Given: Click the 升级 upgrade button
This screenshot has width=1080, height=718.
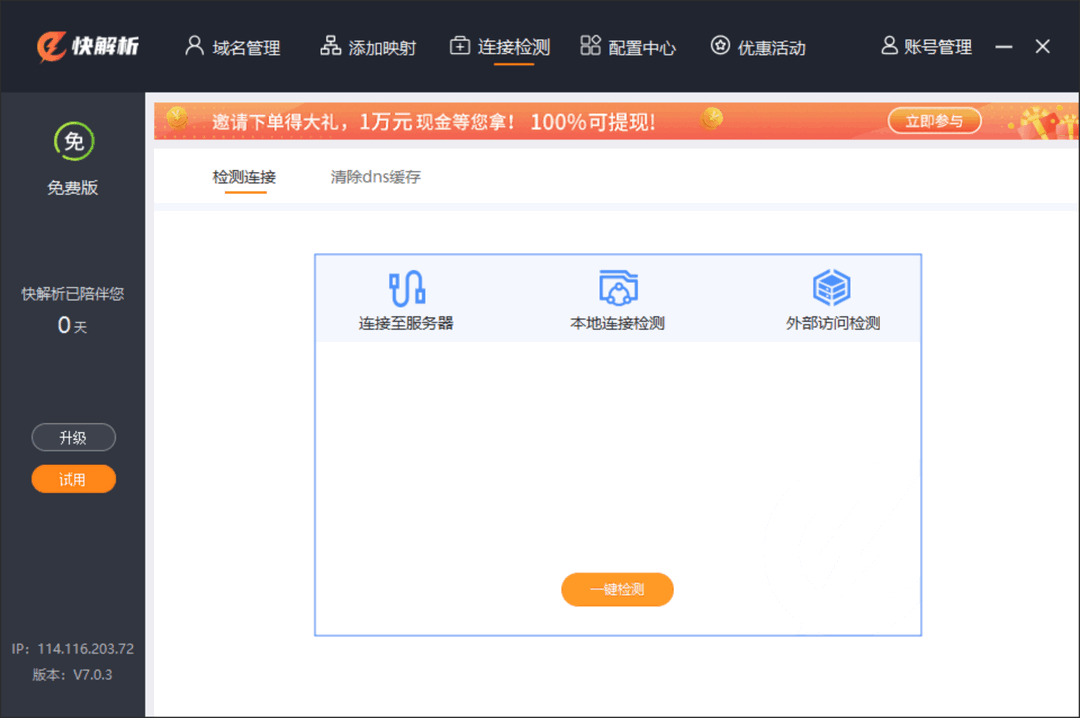Looking at the screenshot, I should (x=73, y=437).
